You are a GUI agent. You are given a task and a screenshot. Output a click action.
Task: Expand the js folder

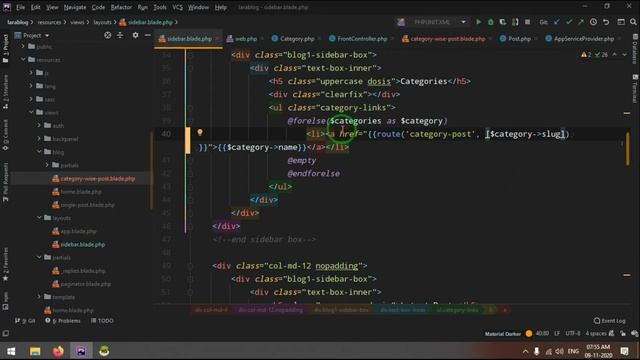coord(31,73)
